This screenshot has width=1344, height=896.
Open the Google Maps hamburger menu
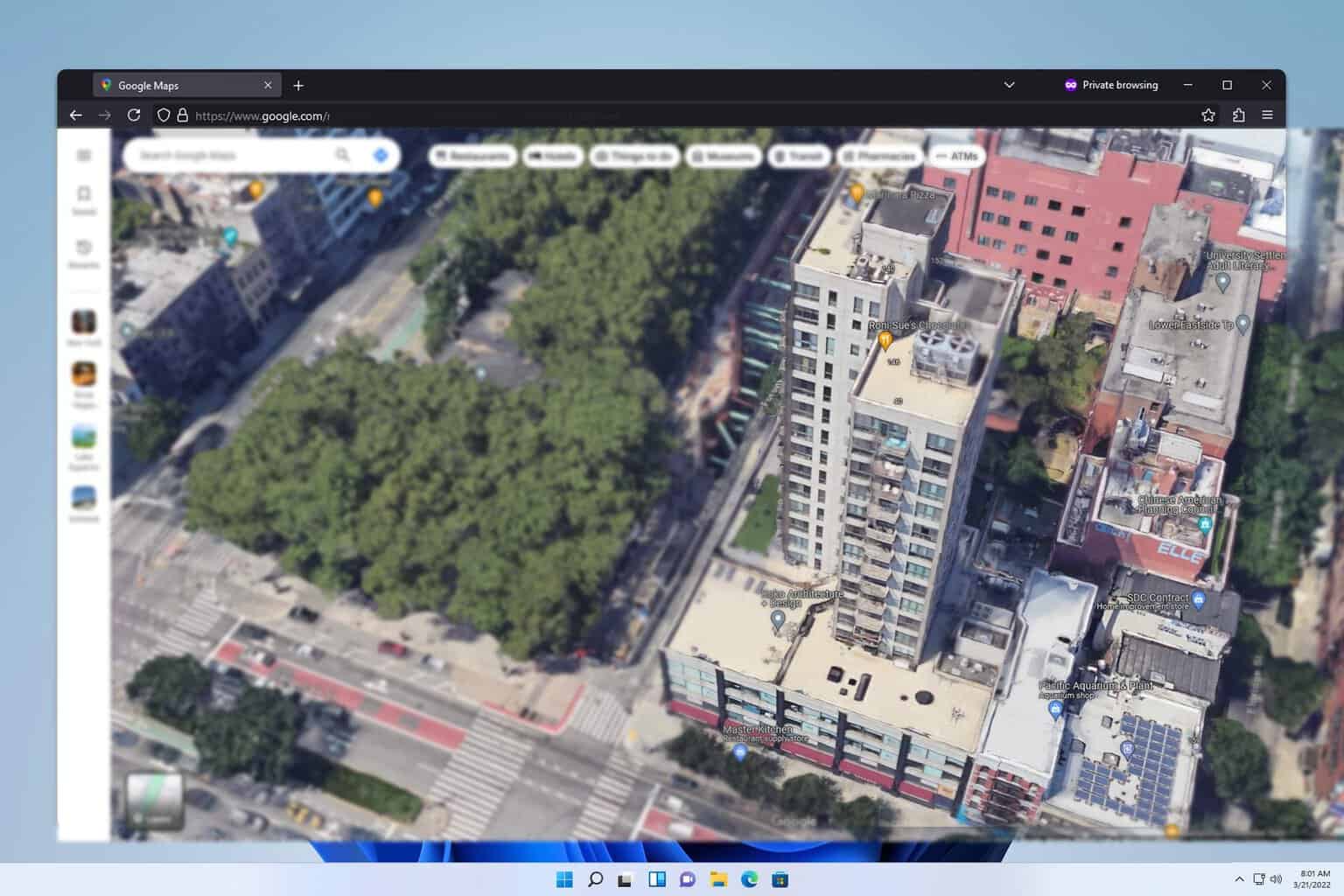coord(84,156)
